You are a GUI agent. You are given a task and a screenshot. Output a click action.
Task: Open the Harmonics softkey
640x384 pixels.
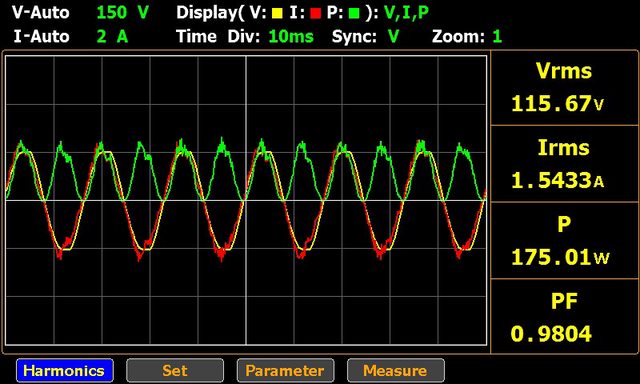coord(65,371)
